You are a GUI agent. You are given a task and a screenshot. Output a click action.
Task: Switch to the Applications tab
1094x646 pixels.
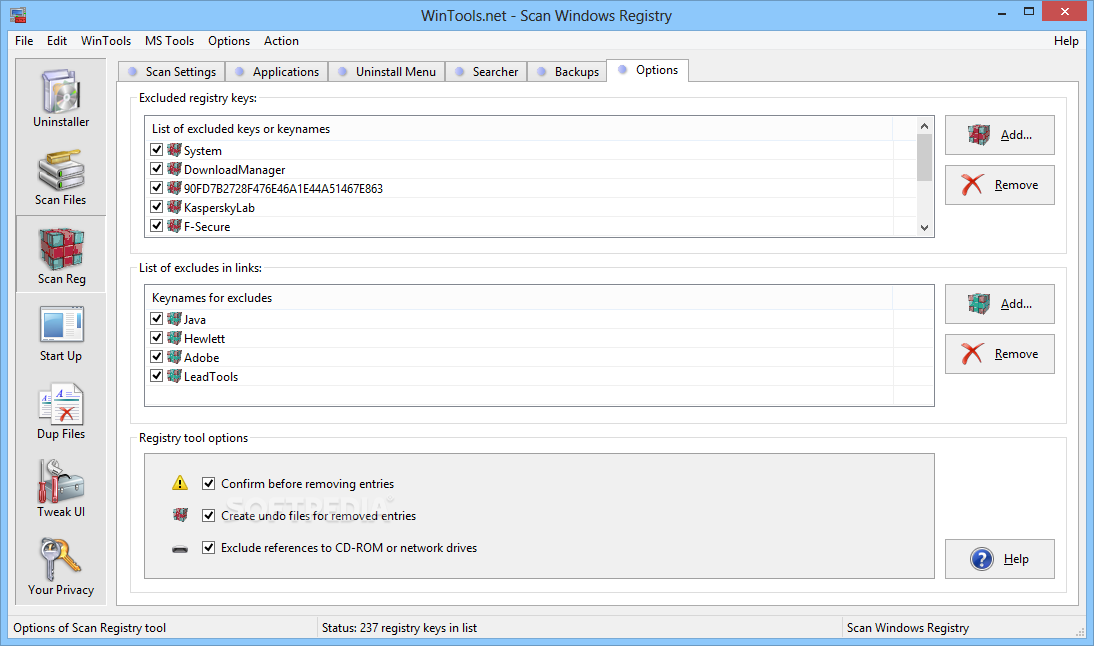[277, 72]
